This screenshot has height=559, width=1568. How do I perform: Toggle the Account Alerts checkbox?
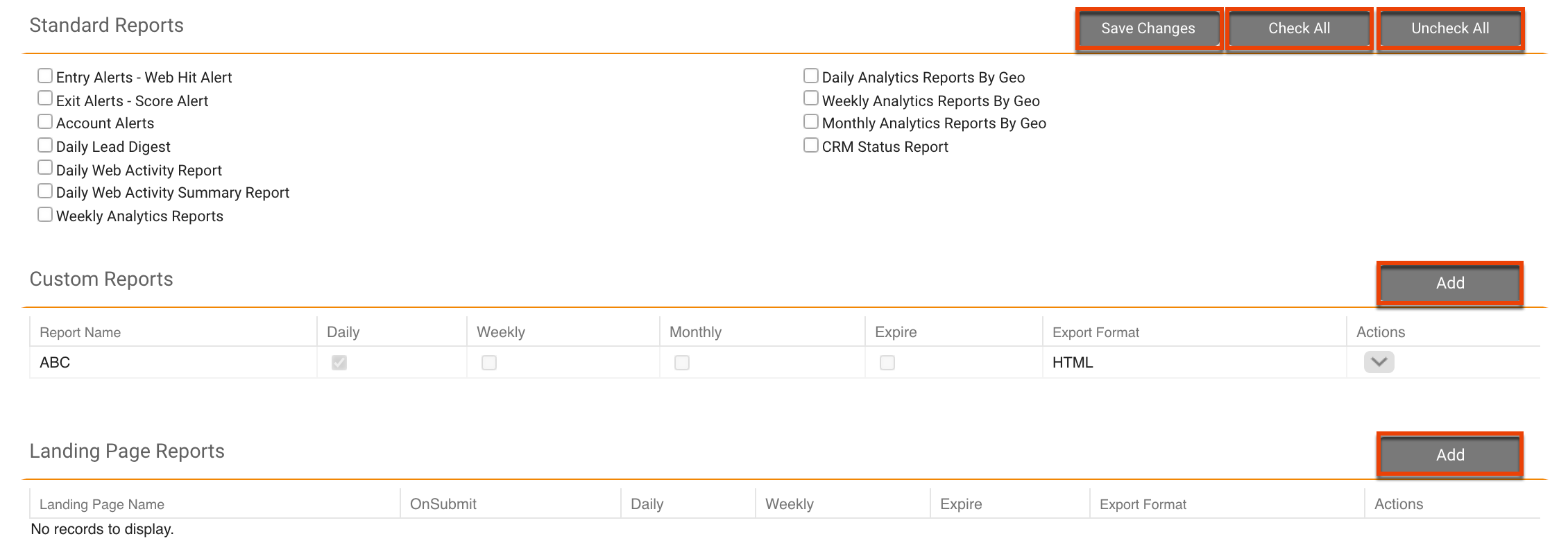[x=45, y=122]
